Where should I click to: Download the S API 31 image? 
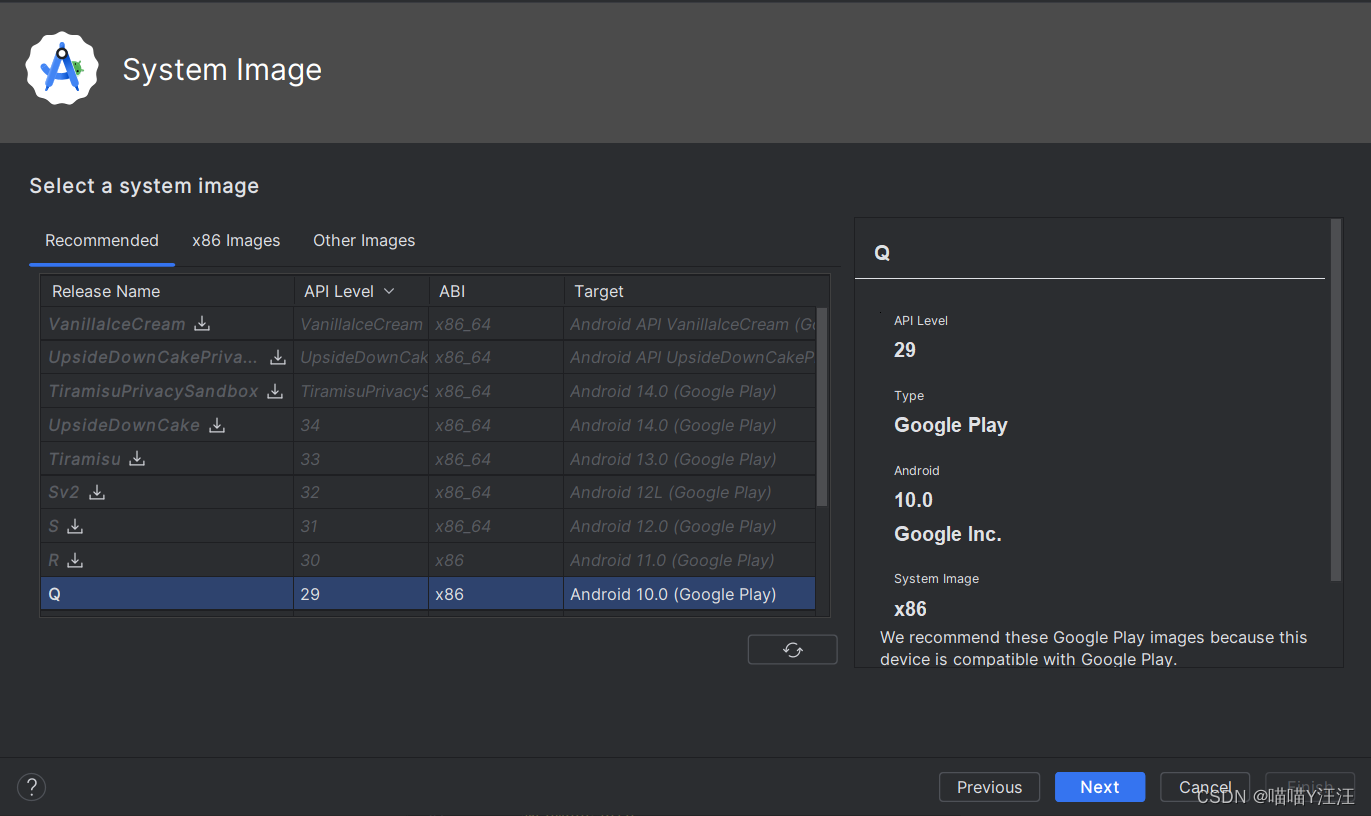(75, 527)
